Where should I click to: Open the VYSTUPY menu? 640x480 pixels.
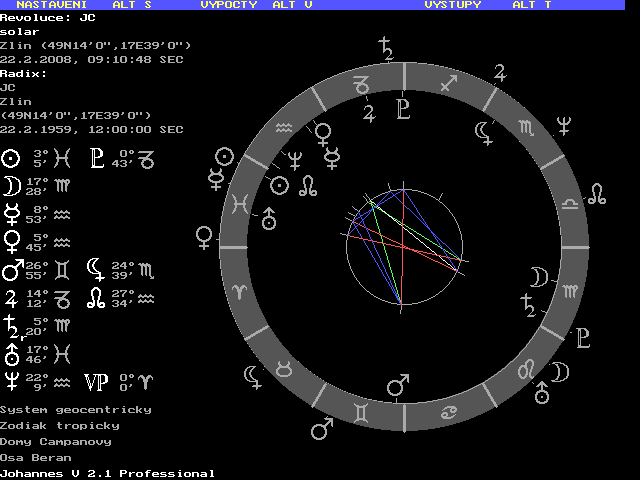tap(452, 5)
